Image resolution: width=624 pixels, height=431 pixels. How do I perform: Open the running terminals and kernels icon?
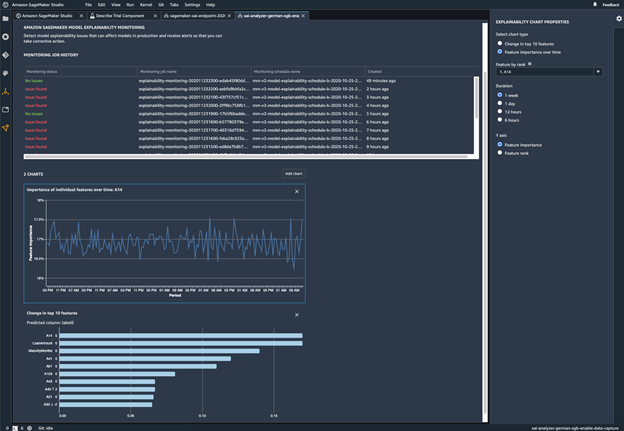tap(6, 36)
